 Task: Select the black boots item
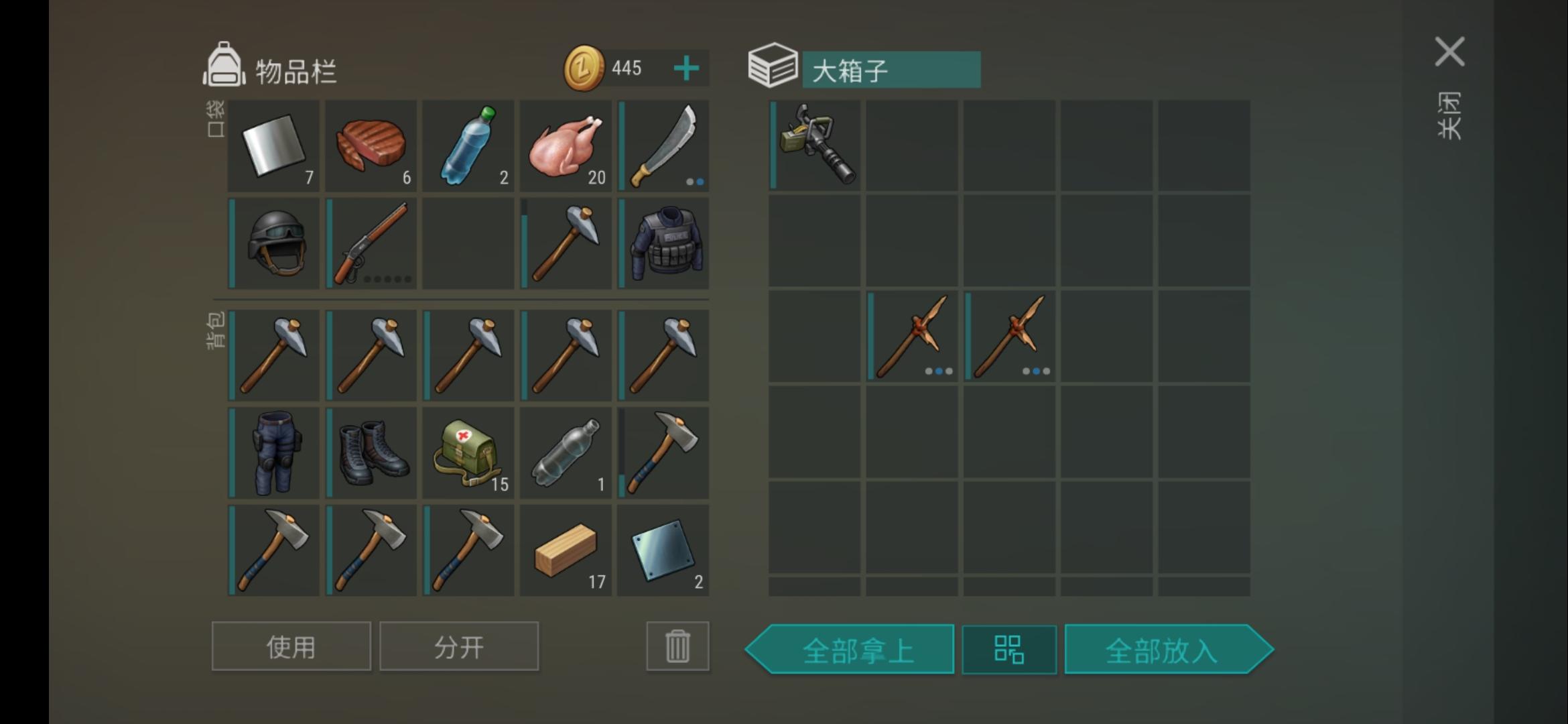371,452
